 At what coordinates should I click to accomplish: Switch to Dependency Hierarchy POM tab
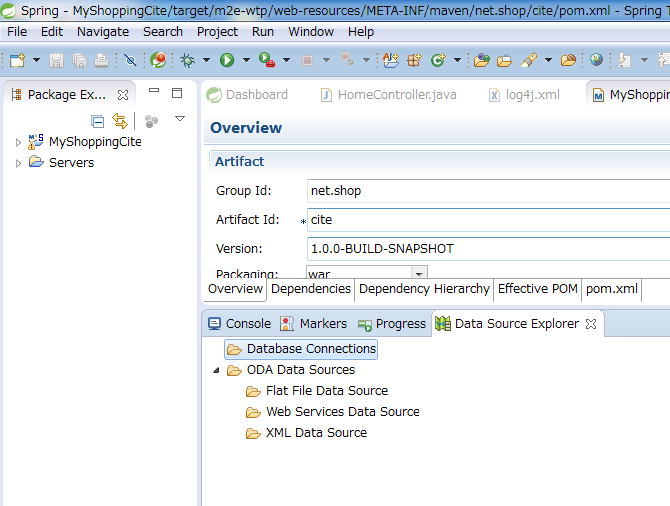424,289
